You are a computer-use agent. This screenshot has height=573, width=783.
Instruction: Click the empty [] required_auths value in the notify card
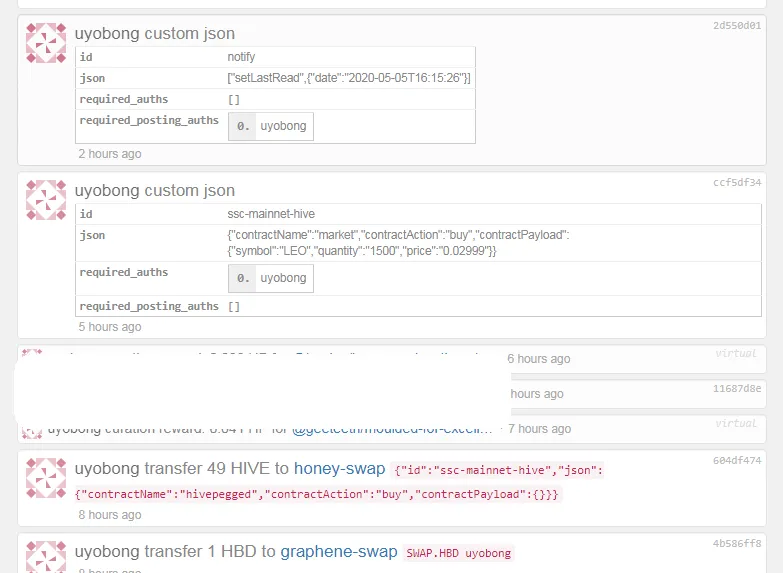234,99
